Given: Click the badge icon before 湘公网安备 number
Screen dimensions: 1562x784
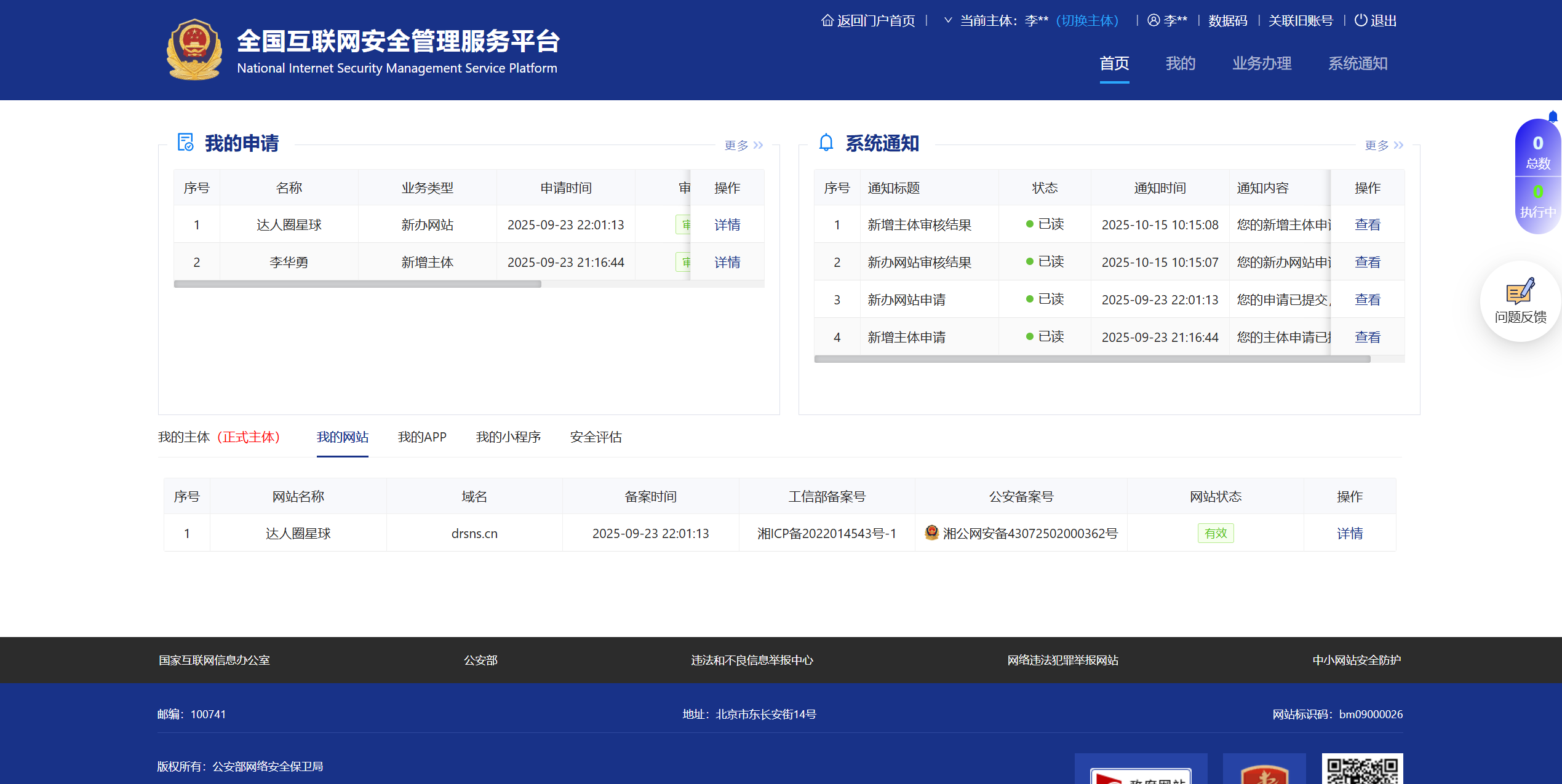Looking at the screenshot, I should click(931, 533).
